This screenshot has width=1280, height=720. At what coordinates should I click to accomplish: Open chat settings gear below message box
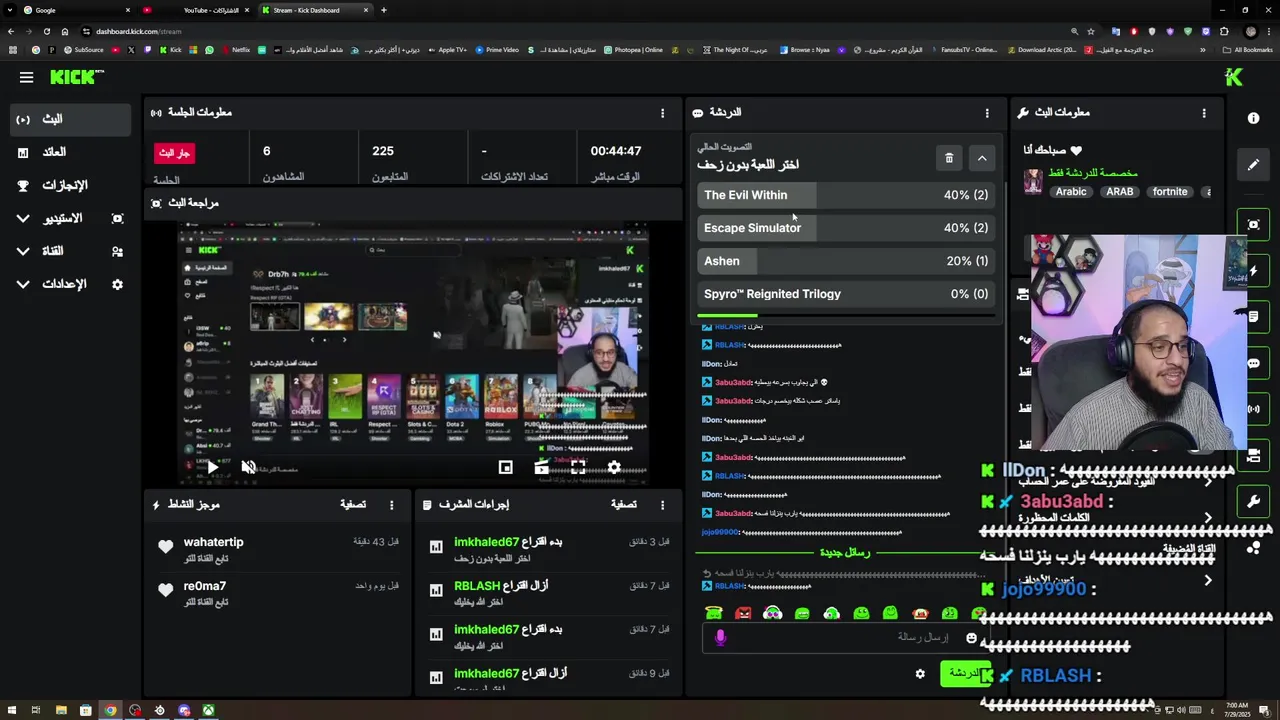tap(920, 674)
